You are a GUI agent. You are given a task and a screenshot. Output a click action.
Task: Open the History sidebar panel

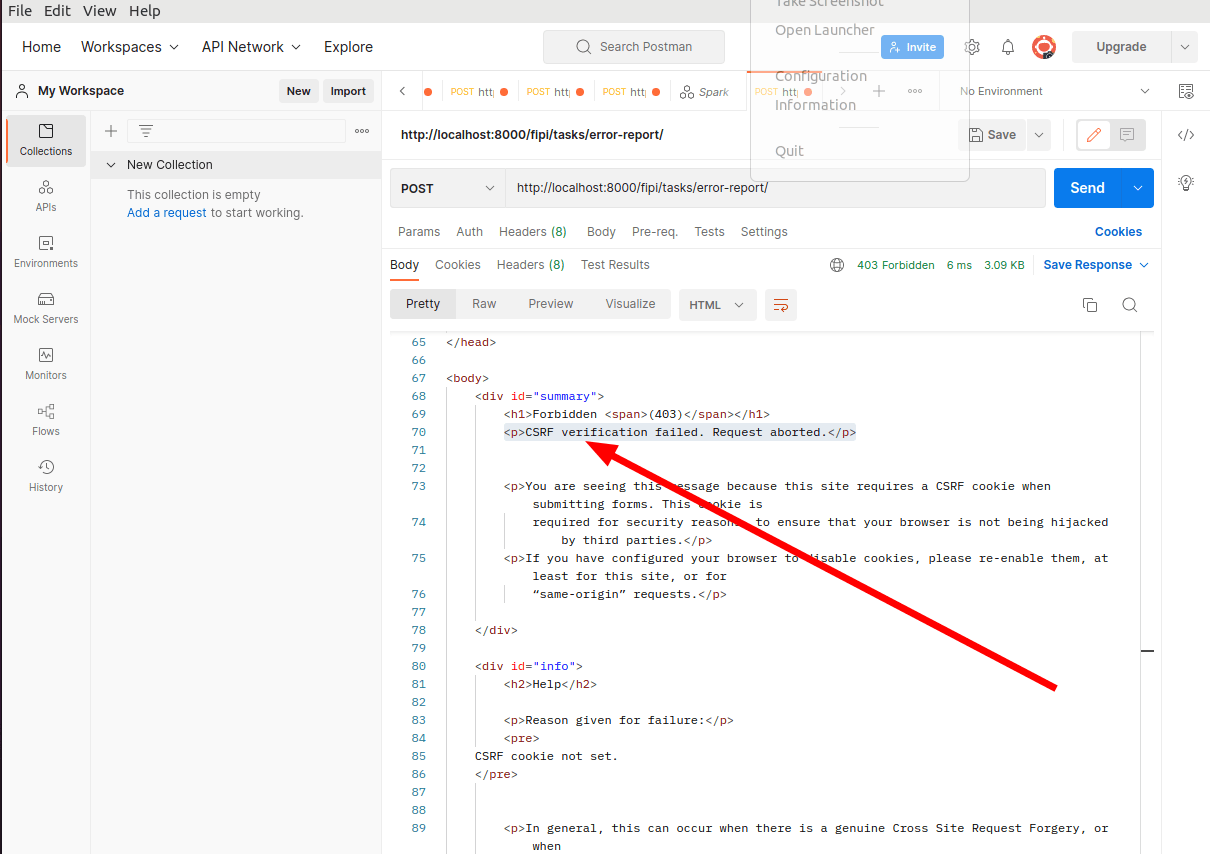click(46, 476)
